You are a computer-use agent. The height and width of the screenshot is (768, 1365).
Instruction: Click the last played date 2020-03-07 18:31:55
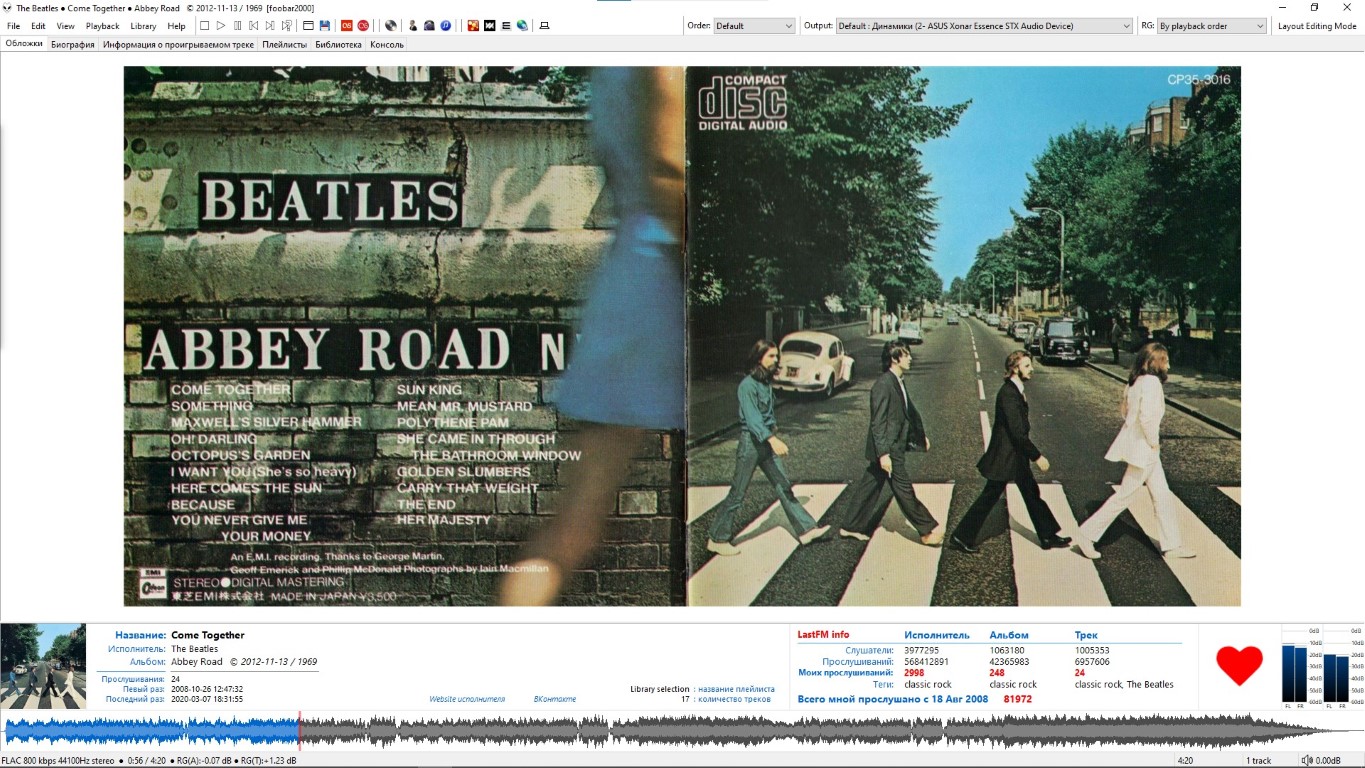pos(207,699)
